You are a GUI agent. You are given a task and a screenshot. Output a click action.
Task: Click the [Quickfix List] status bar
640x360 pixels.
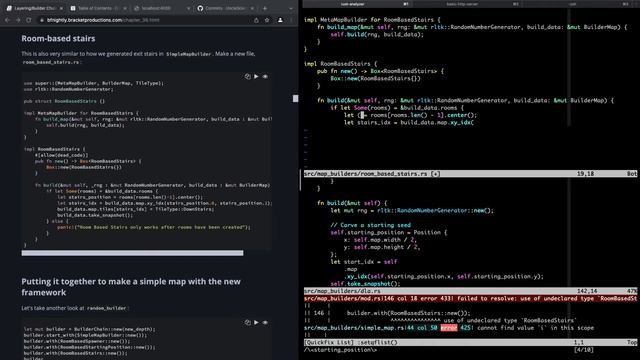pos(470,343)
